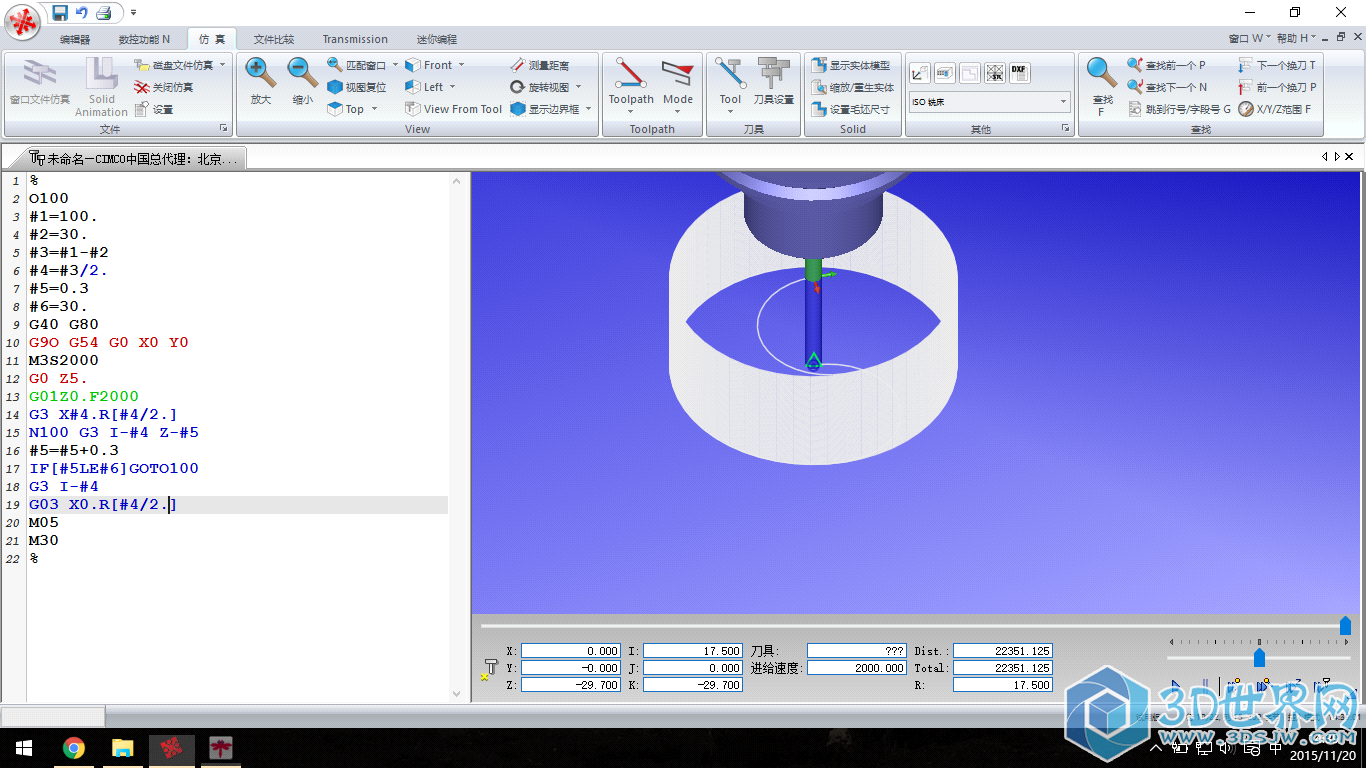The width and height of the screenshot is (1366, 768).
Task: Click code line 'IF[#5LE#6]GOTO100'
Action: pyautogui.click(x=114, y=469)
